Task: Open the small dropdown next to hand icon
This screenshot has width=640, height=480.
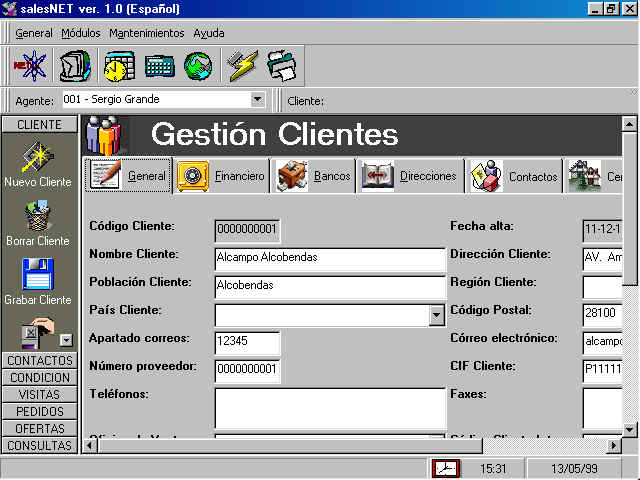Action: tap(66, 340)
